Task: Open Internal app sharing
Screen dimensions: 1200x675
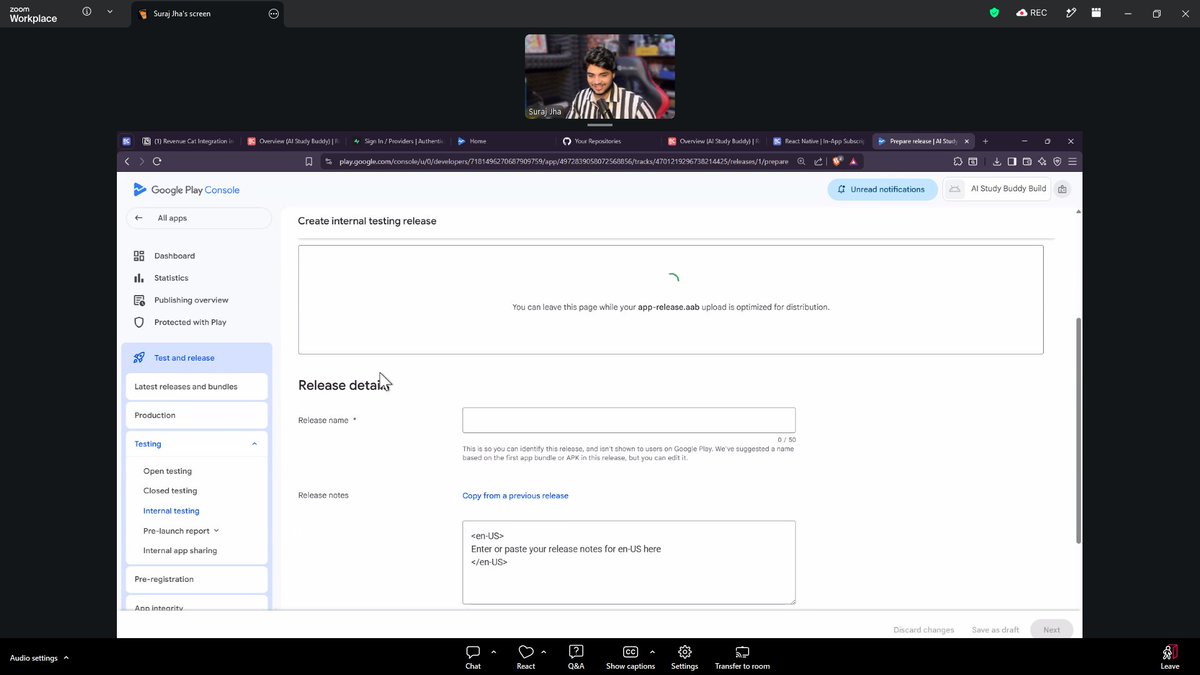Action: [180, 551]
